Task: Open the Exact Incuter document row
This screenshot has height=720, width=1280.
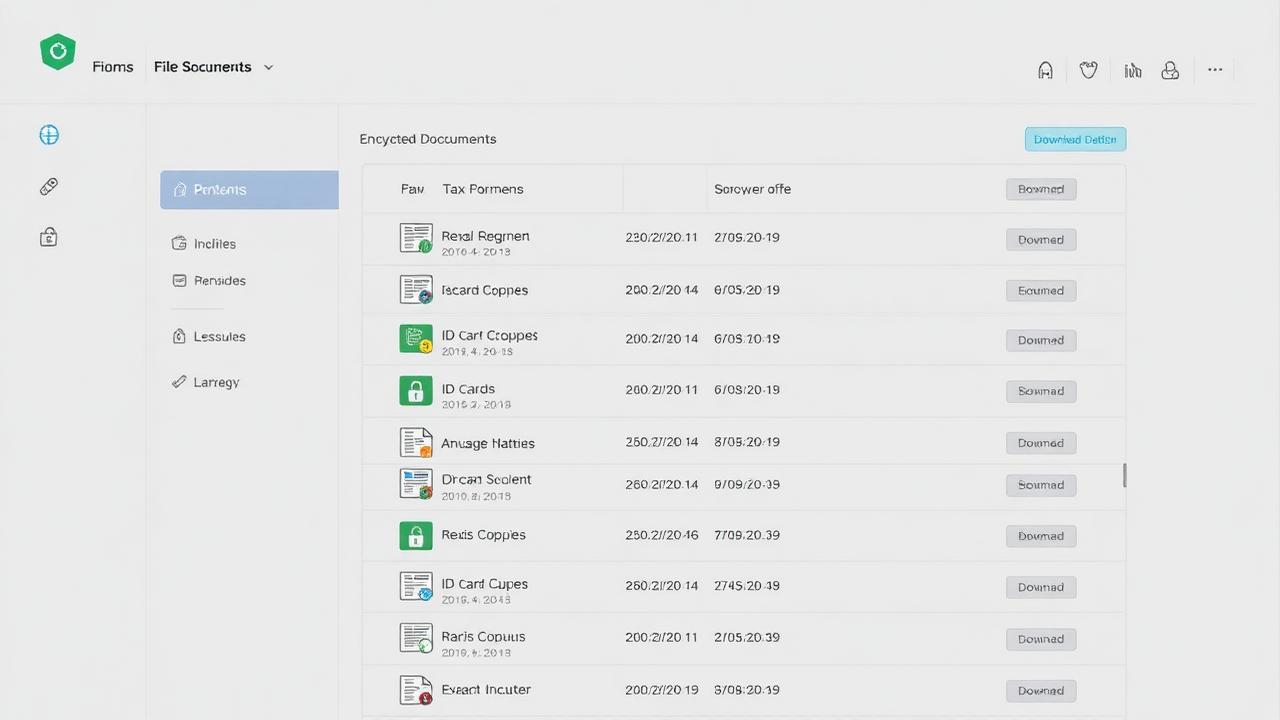Action: click(x=486, y=690)
